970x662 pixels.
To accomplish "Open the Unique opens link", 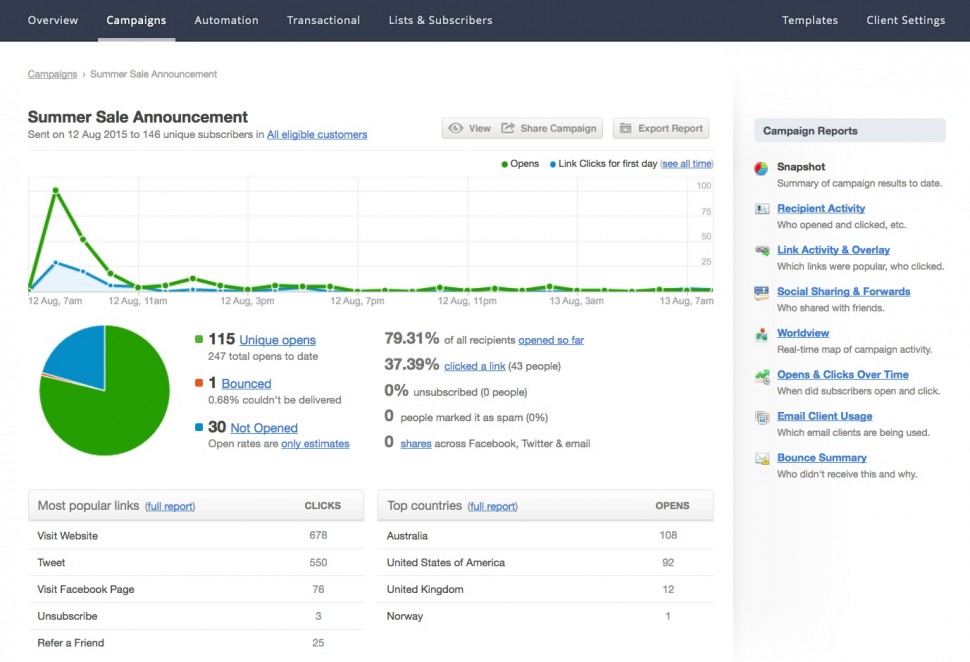I will point(277,340).
